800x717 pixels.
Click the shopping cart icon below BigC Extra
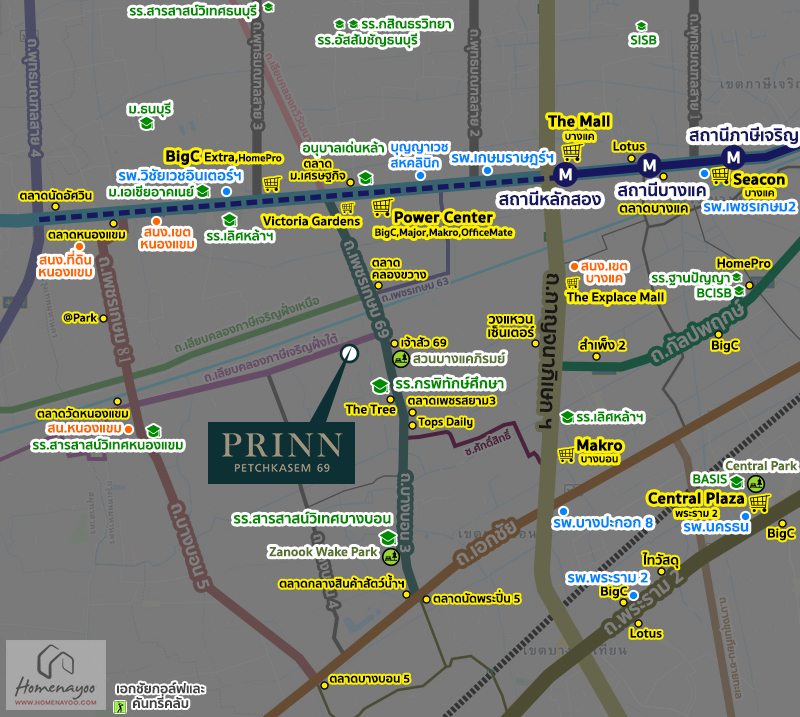point(272,183)
